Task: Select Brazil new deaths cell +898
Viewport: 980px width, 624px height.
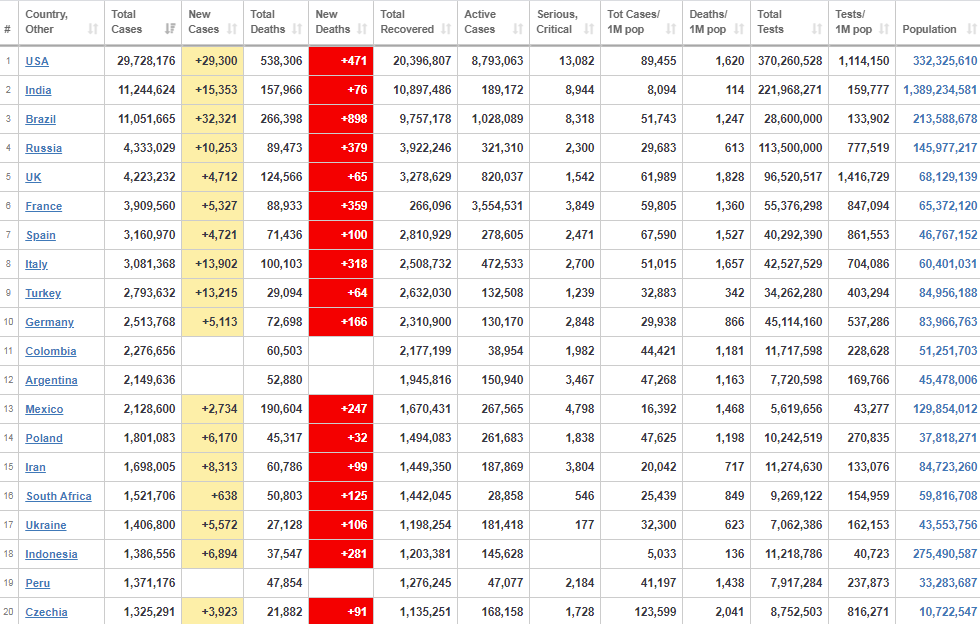Action: [x=341, y=119]
